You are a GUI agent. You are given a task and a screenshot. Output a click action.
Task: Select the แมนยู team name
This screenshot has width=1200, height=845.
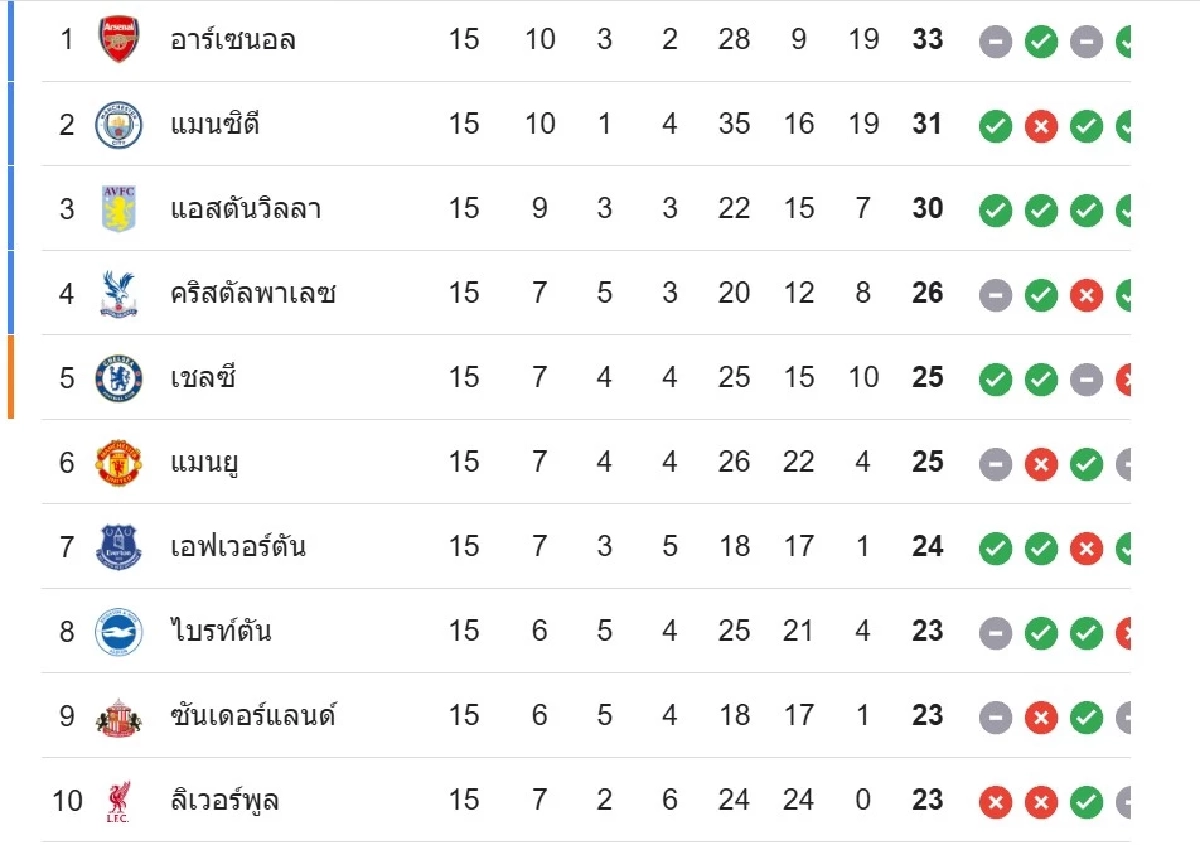pos(204,463)
